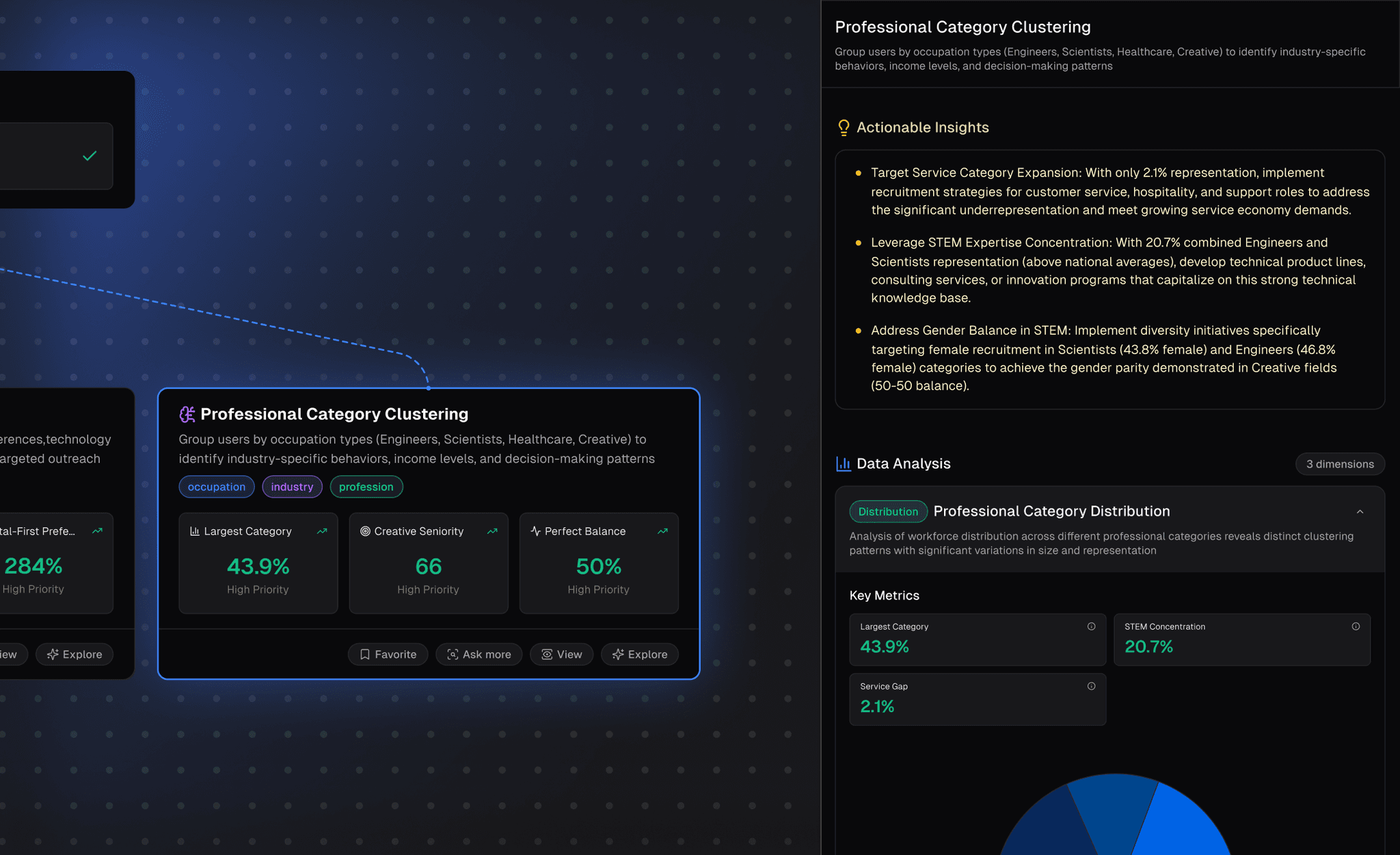Viewport: 1400px width, 855px height.
Task: Select the Distribution tab
Action: [x=888, y=511]
